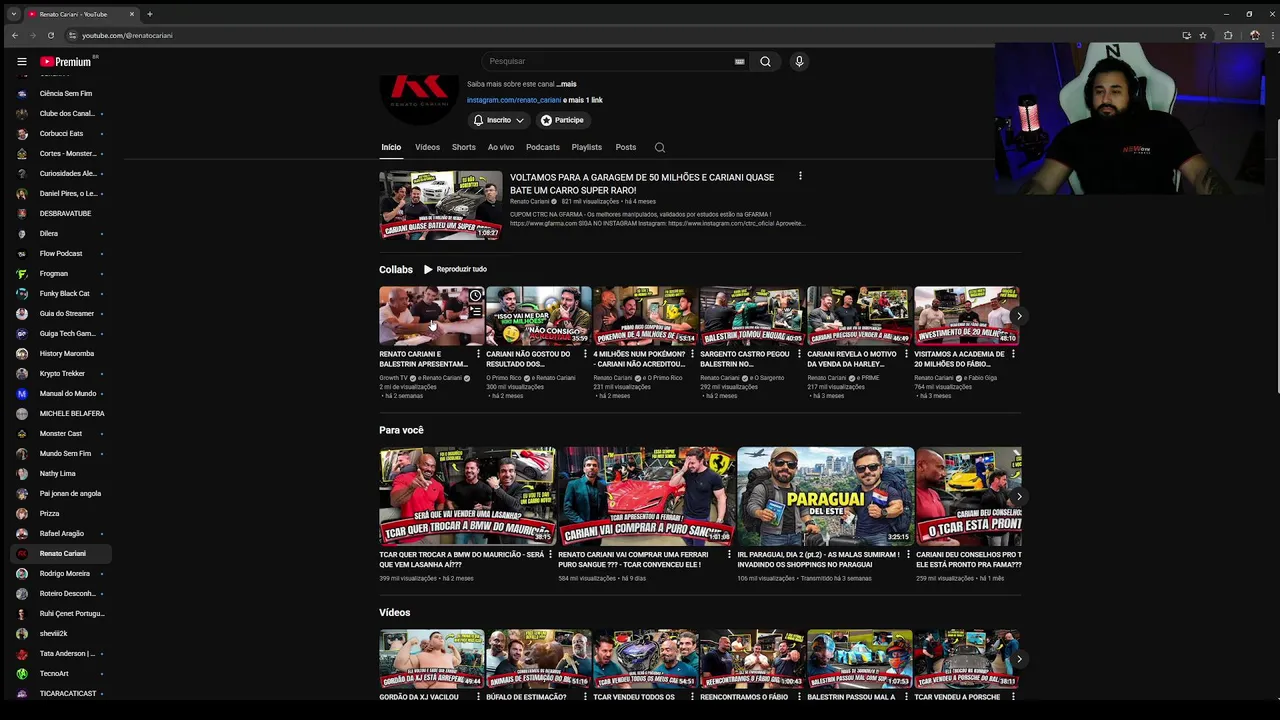Open the Posts tab
The image size is (1280, 720).
626,147
